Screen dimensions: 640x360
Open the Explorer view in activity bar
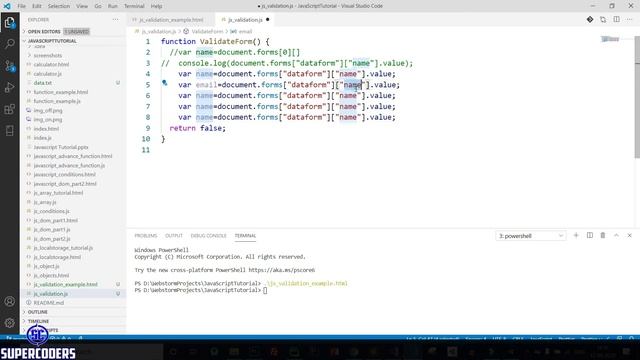[x=9, y=22]
